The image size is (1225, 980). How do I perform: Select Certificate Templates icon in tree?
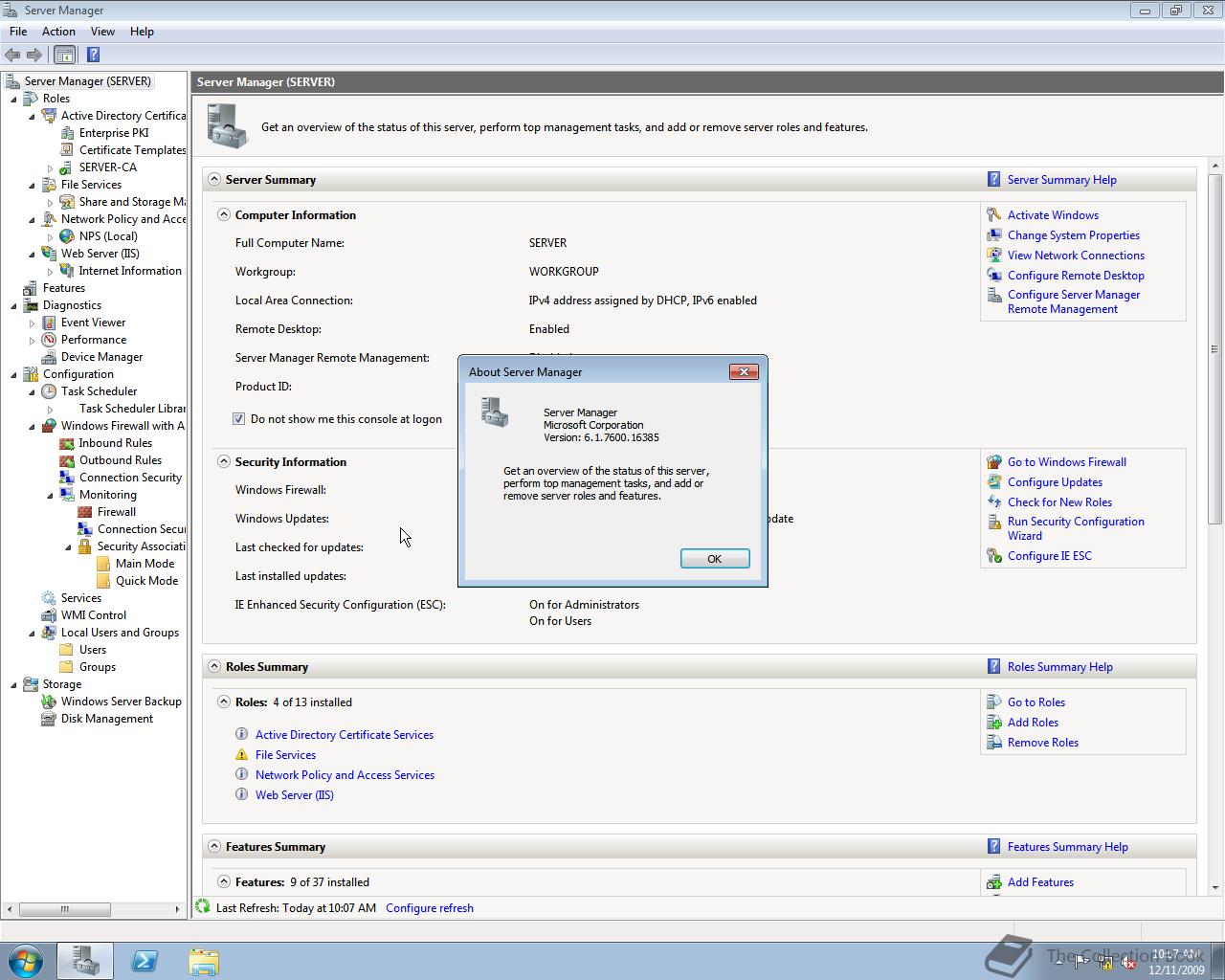(x=67, y=150)
